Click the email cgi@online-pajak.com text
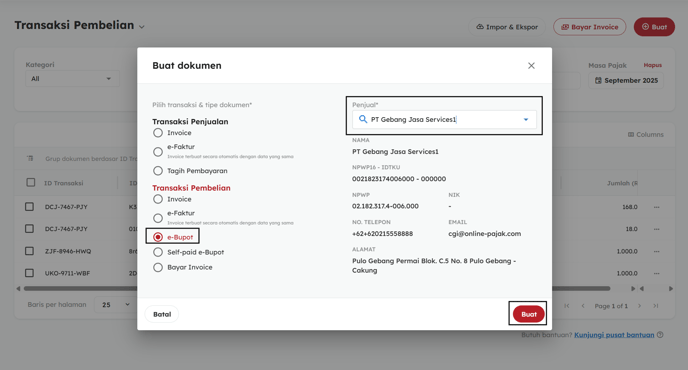 pos(484,233)
